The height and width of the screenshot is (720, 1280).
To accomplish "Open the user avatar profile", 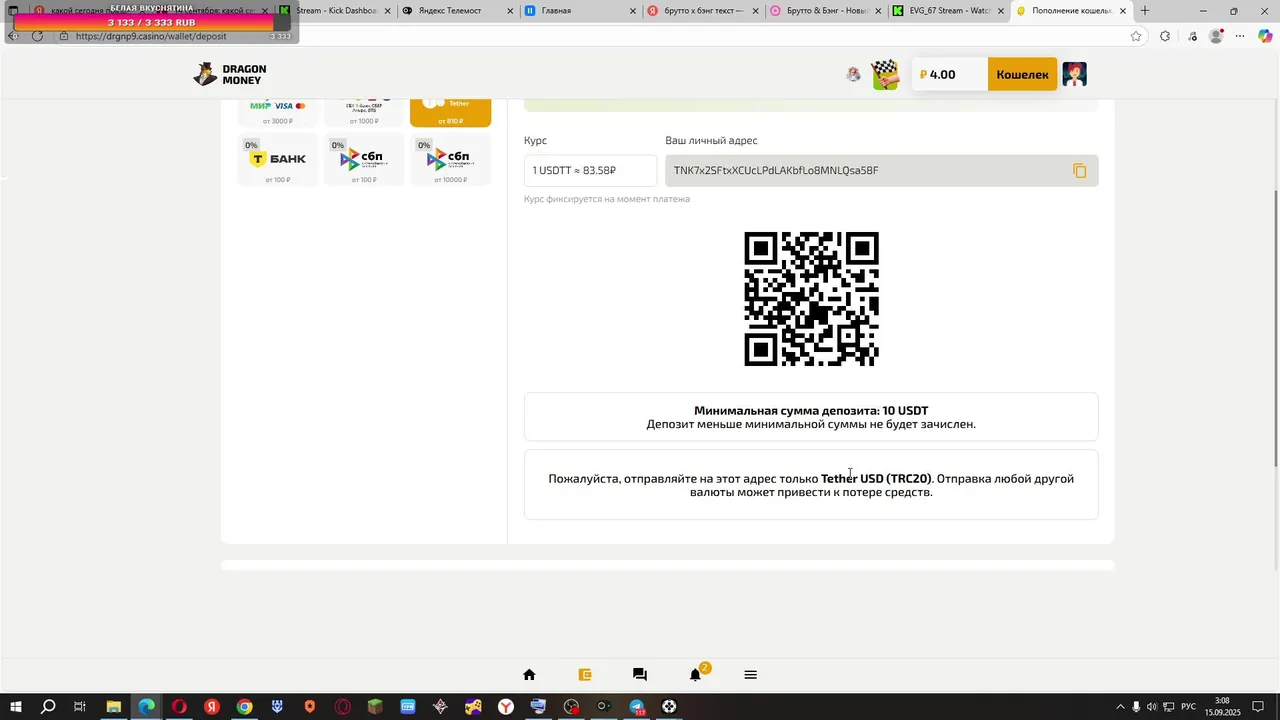I will pos(1074,74).
